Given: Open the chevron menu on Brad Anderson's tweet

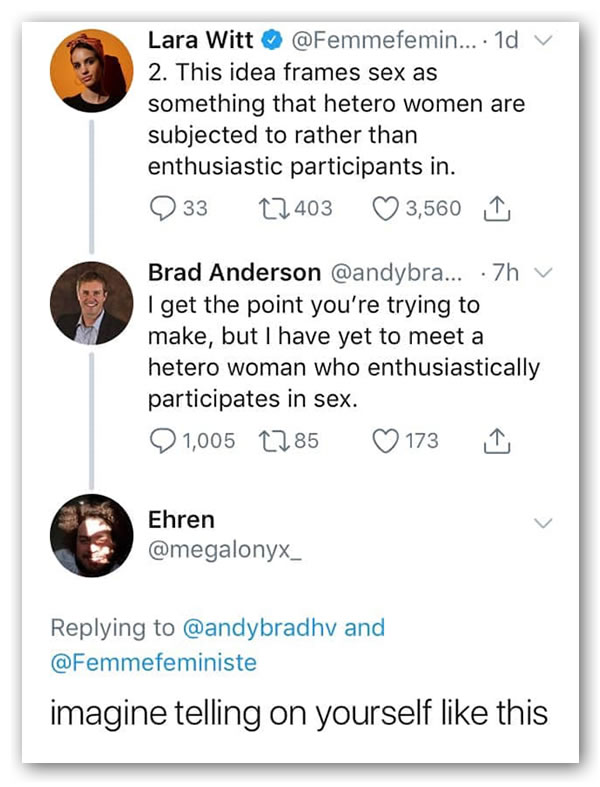Looking at the screenshot, I should (x=543, y=274).
